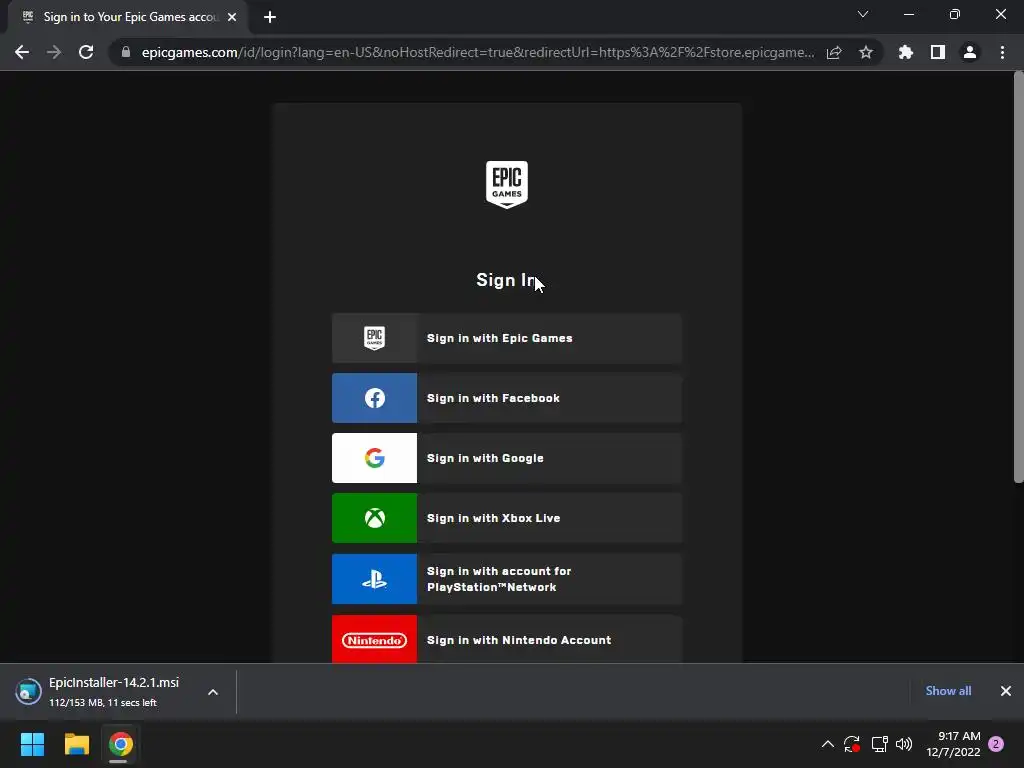The width and height of the screenshot is (1024, 768).
Task: Click the PlayStation icon tile
Action: pyautogui.click(x=374, y=579)
